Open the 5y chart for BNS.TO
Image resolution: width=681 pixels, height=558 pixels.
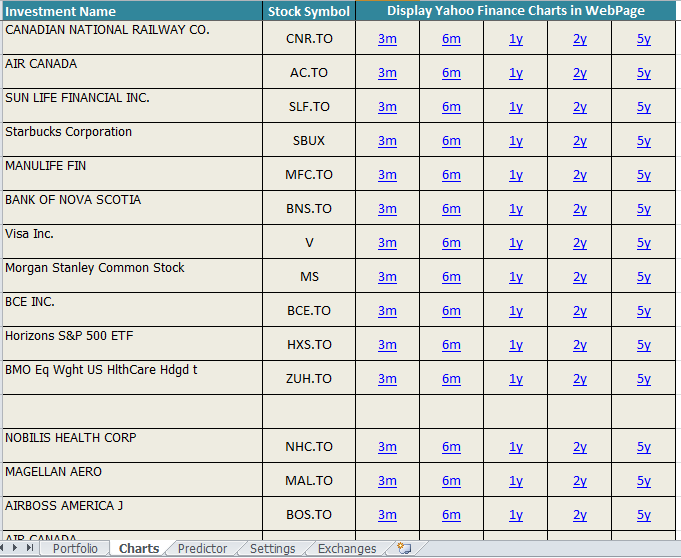click(644, 209)
